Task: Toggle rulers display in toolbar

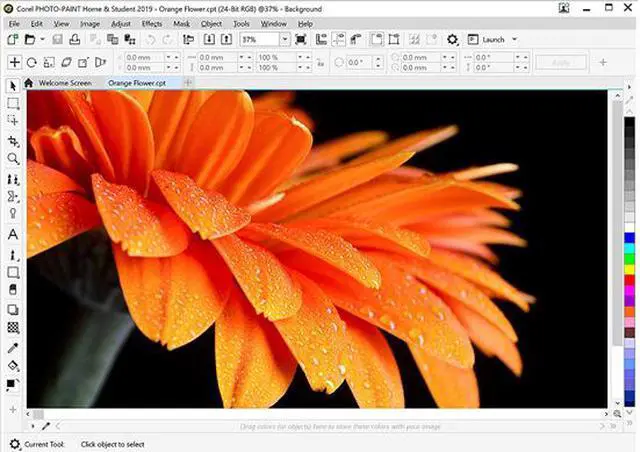Action: coord(322,40)
